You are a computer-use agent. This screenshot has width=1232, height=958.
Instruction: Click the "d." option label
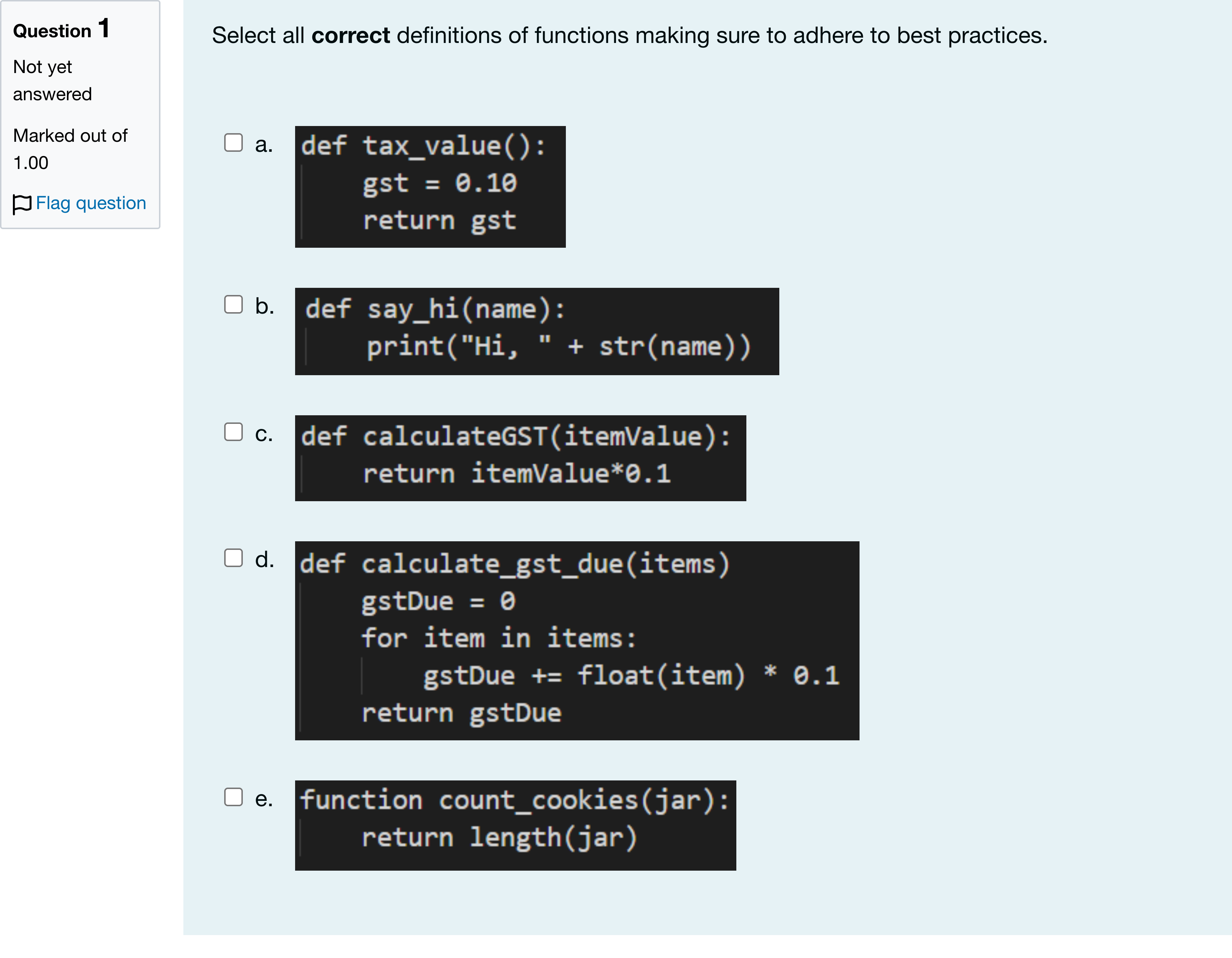click(x=265, y=560)
